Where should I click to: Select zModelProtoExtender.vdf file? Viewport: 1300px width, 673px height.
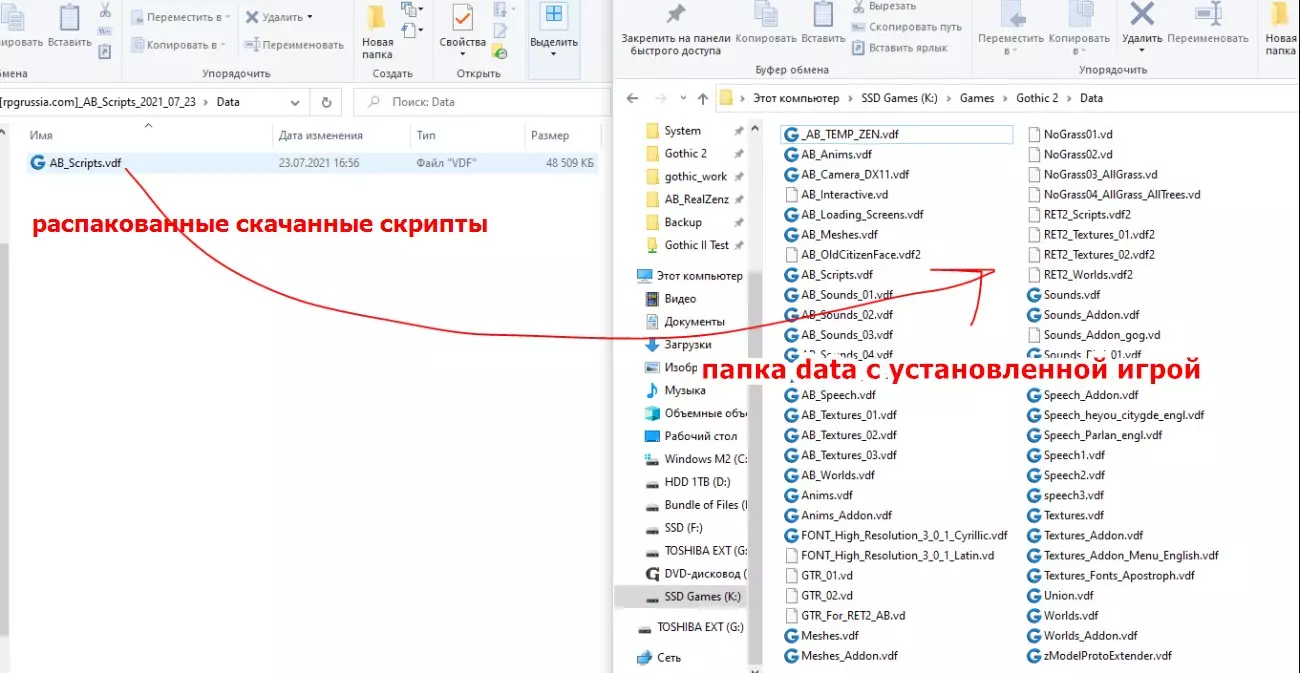tap(1099, 655)
